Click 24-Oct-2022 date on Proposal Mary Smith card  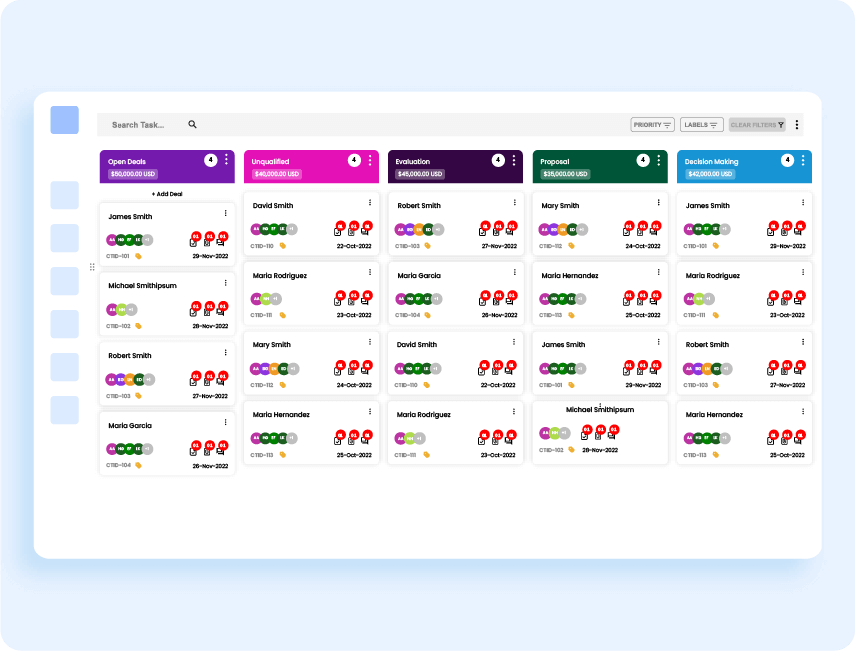coord(643,246)
